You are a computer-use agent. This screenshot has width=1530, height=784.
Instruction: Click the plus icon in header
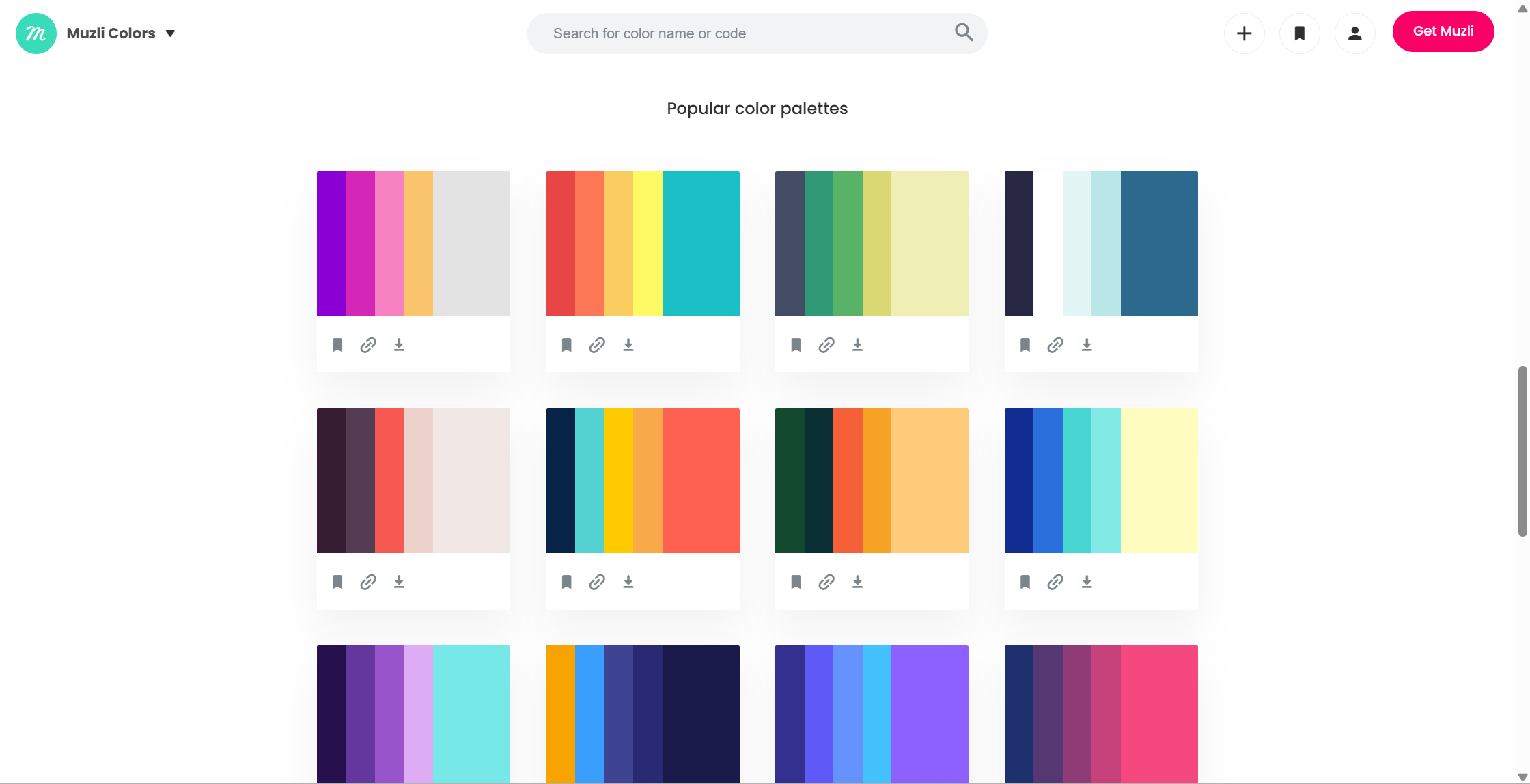pos(1244,33)
